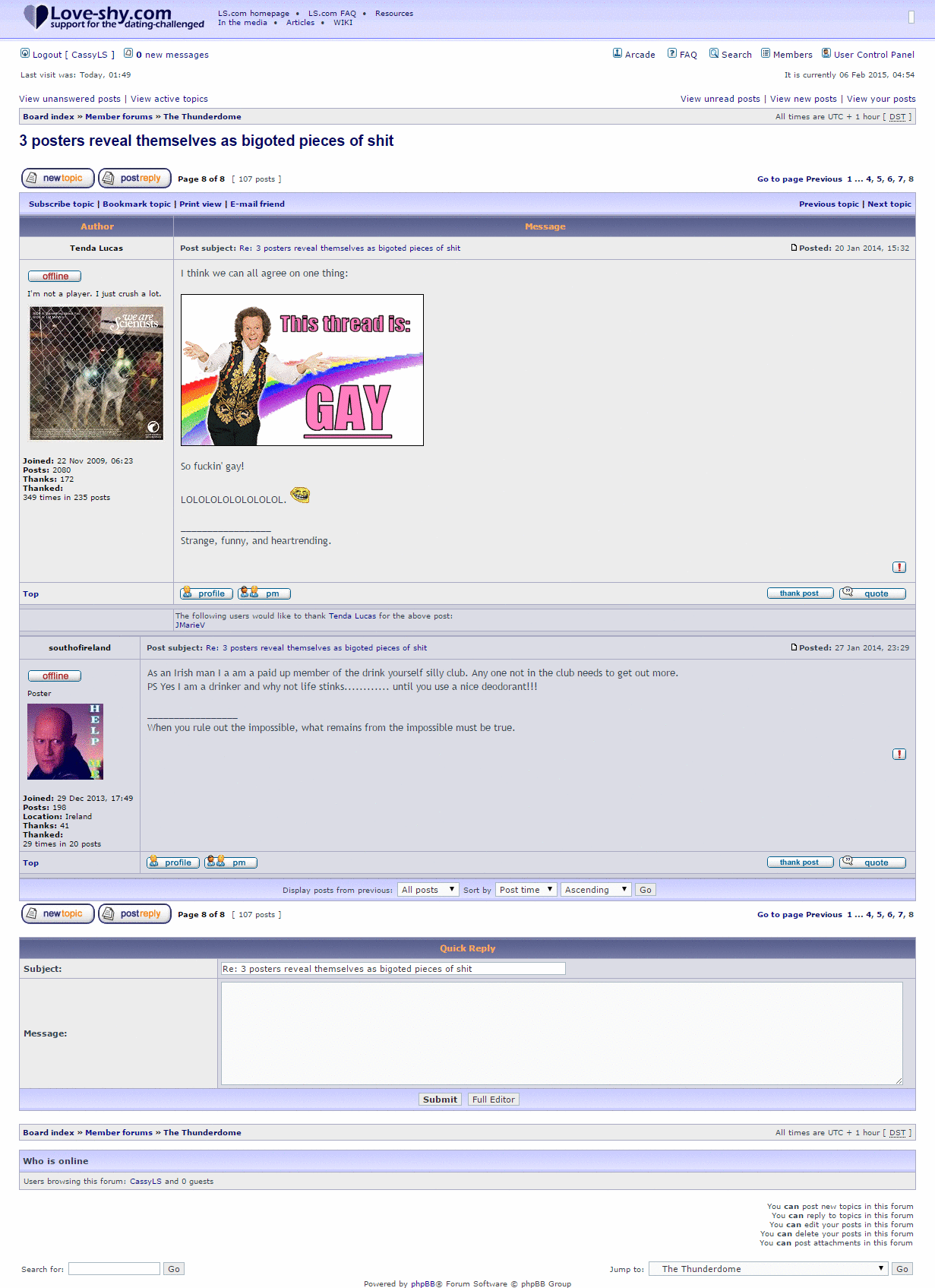The width and height of the screenshot is (935, 1288).
Task: Click bottom 'new topic' button
Action: 58,913
